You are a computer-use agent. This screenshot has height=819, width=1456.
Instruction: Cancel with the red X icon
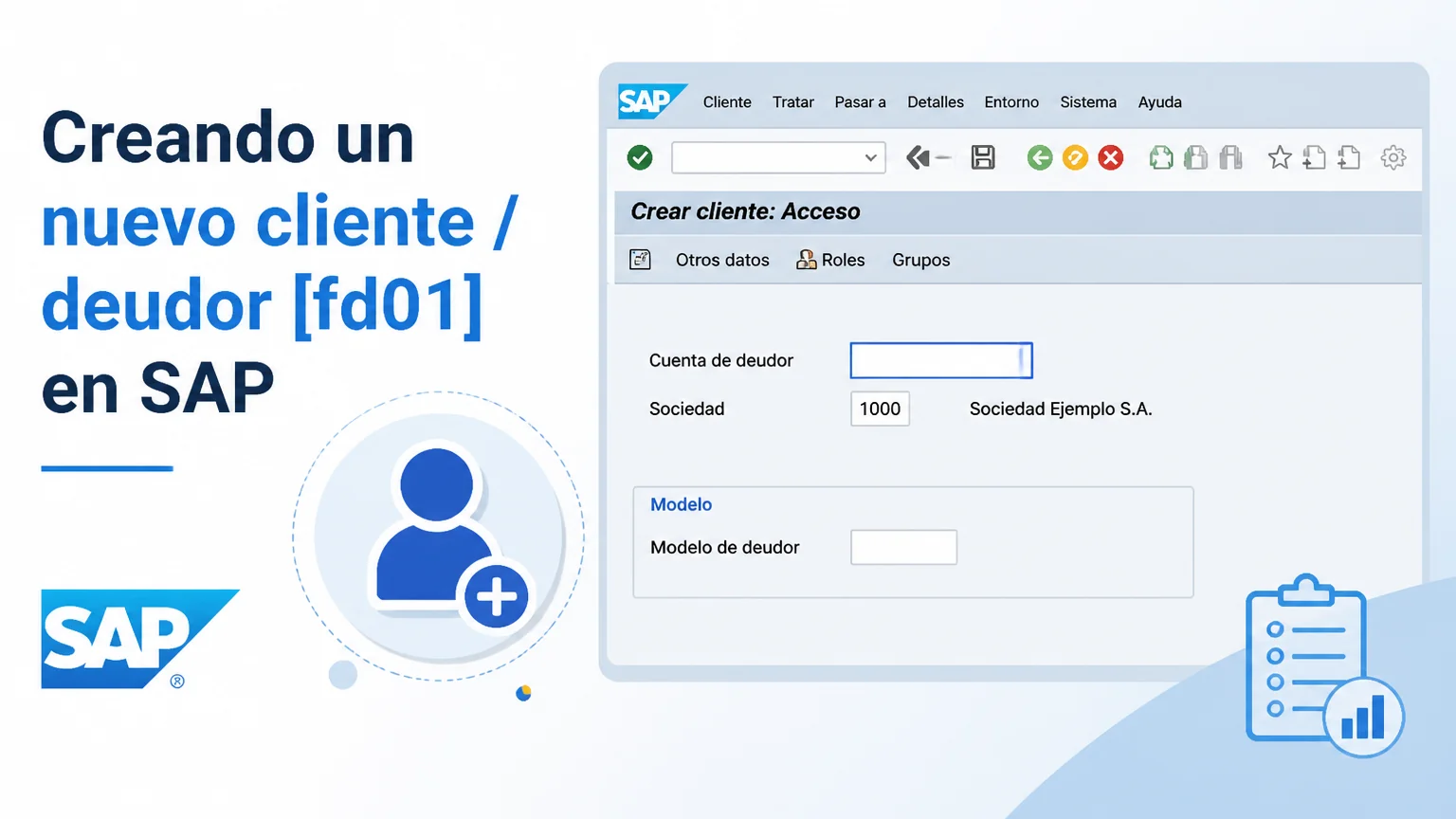click(x=1111, y=157)
